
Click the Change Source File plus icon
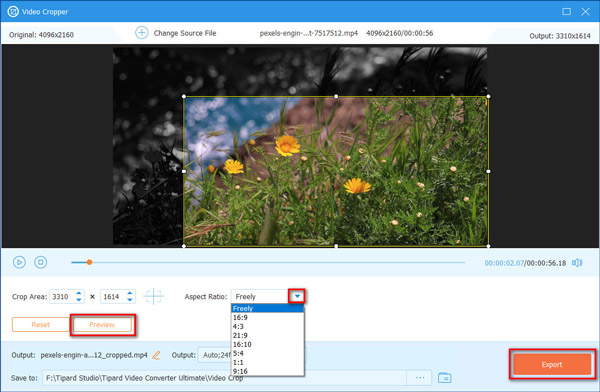142,33
